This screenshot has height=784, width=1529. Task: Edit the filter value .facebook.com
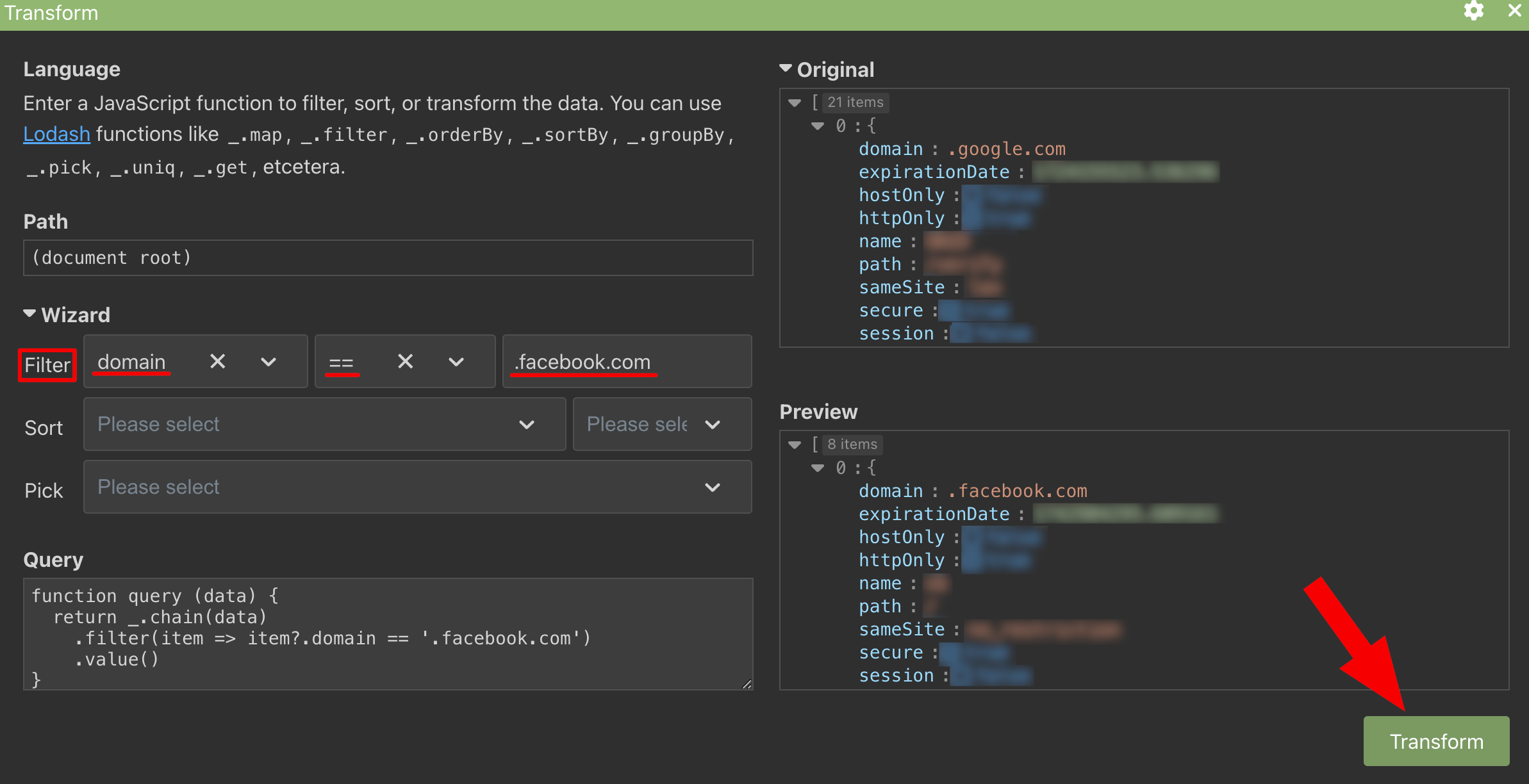pyautogui.click(x=627, y=362)
